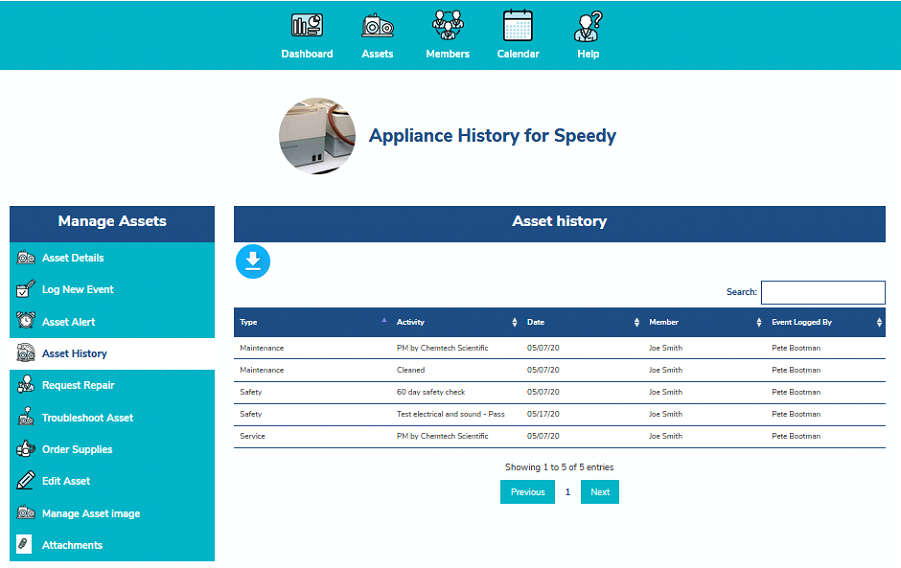Image resolution: width=901 pixels, height=568 pixels.
Task: Sort table by Type column arrow
Action: (x=385, y=322)
